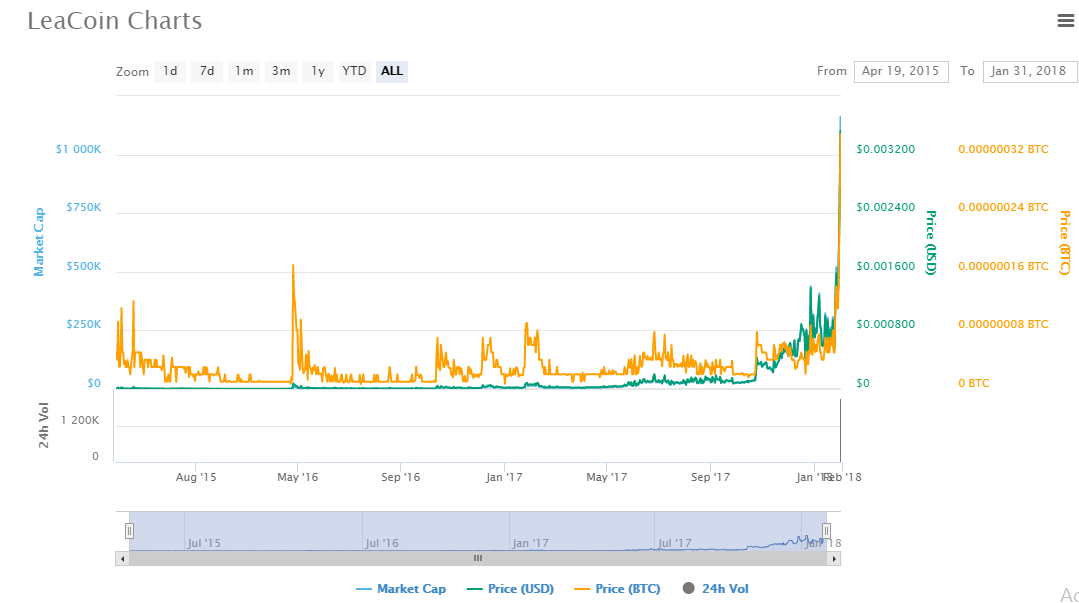Set zoom range to 1d
This screenshot has width=1079, height=603.
tap(170, 71)
